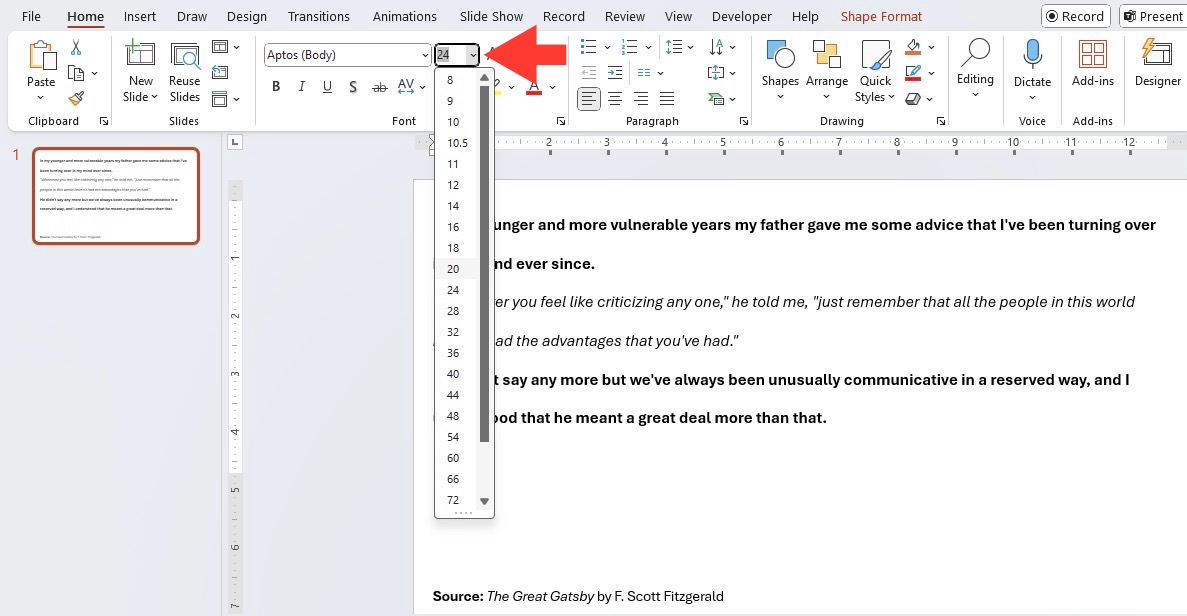The image size is (1187, 616).
Task: Start Dictate with the microphone
Action: (x=1033, y=70)
